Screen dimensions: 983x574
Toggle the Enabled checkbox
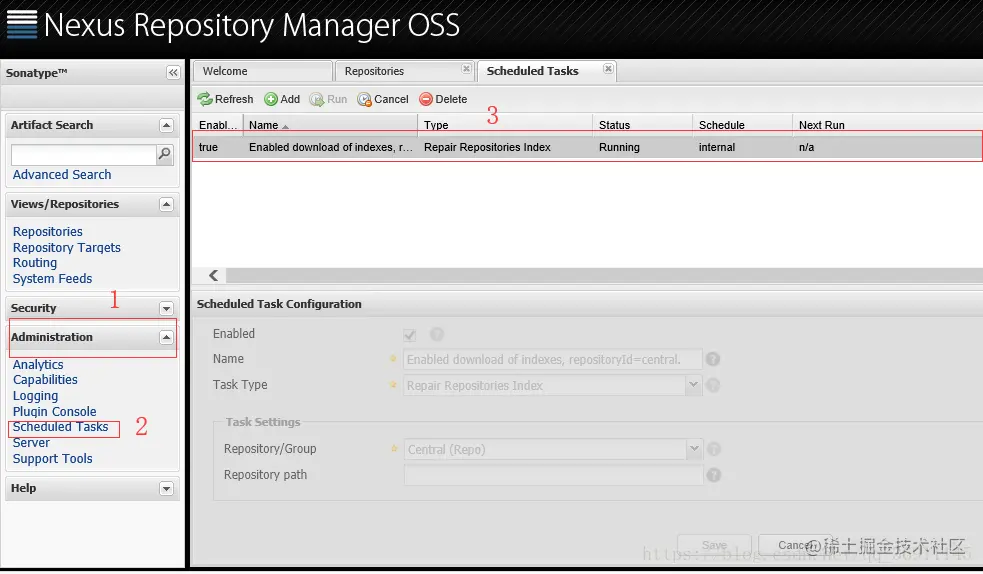tap(410, 335)
